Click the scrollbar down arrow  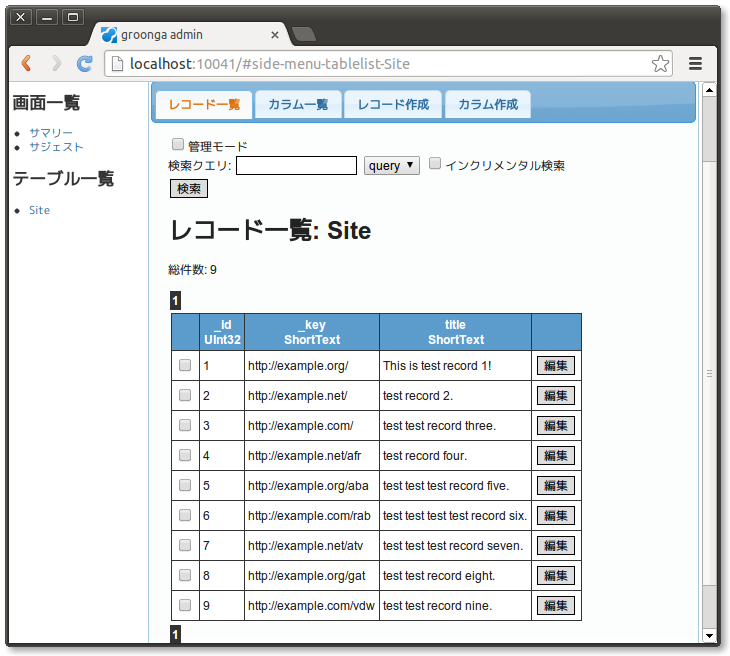coord(710,635)
